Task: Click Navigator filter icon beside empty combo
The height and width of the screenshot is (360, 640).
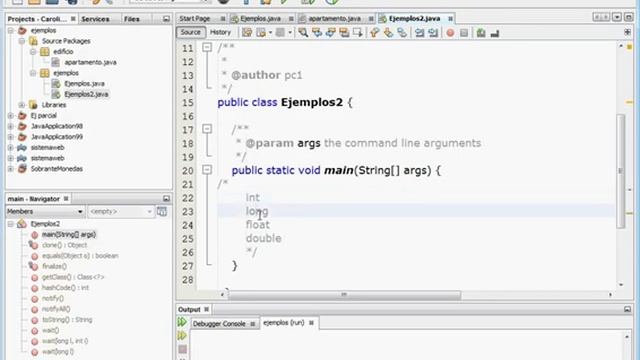Action: (162, 211)
